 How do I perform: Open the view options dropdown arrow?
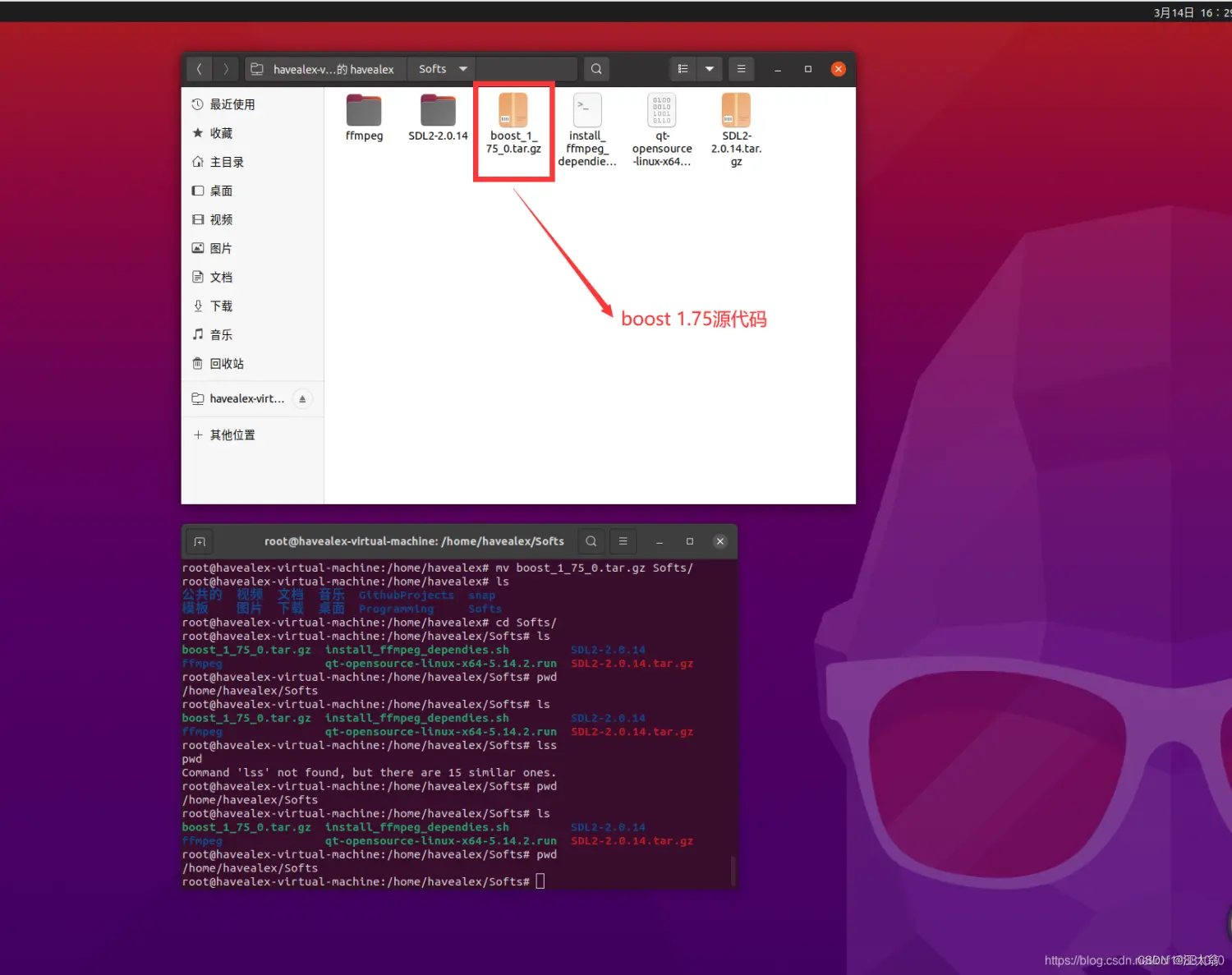709,68
